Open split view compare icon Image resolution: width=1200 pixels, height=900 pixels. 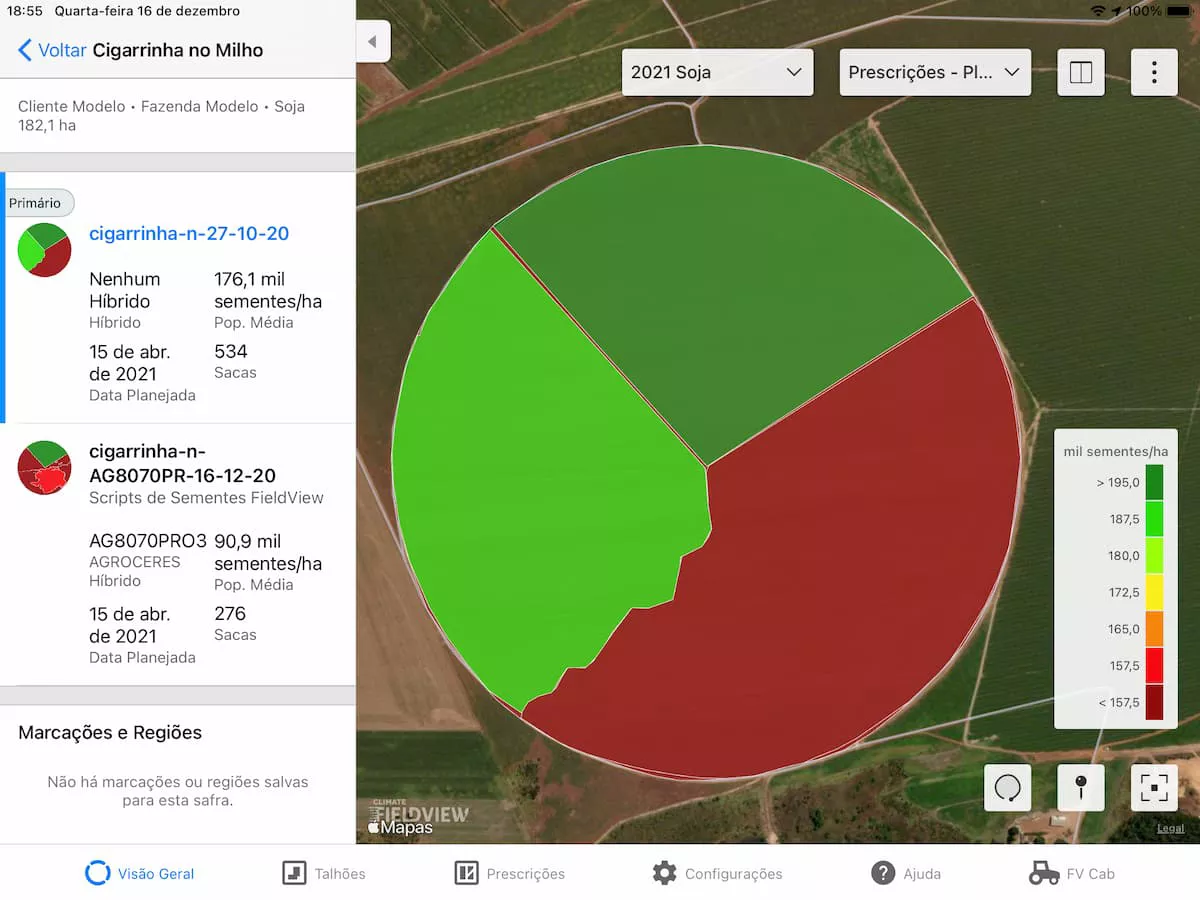click(x=1080, y=72)
